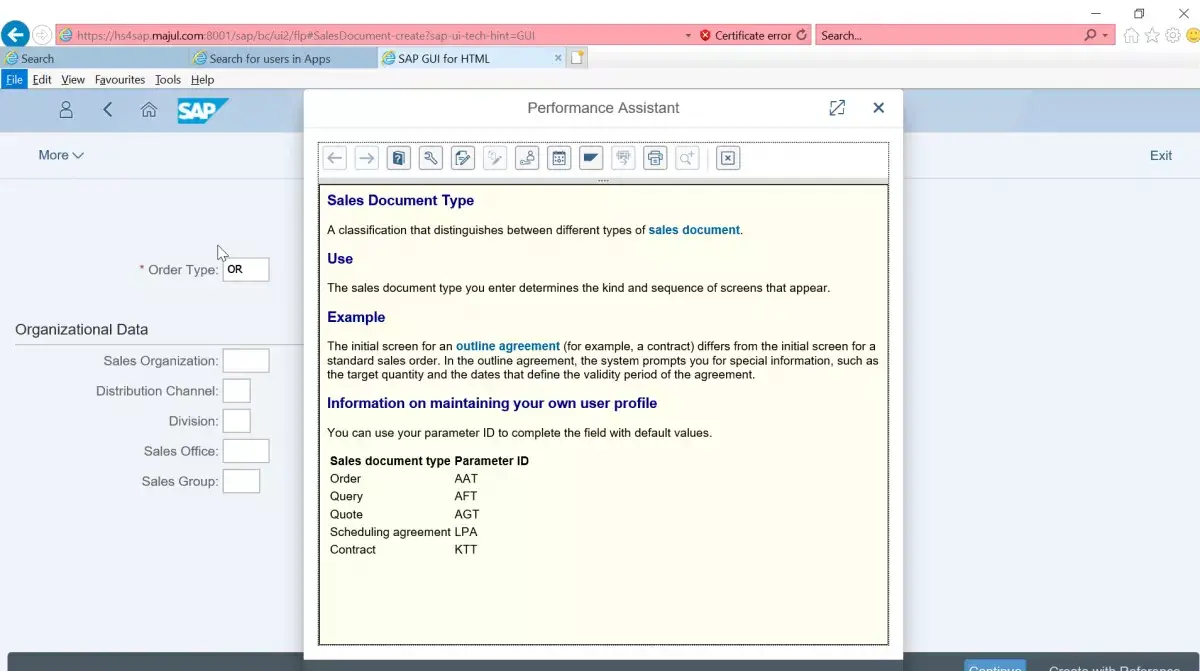Expand the More menu
The height and width of the screenshot is (671, 1200).
tap(61, 155)
